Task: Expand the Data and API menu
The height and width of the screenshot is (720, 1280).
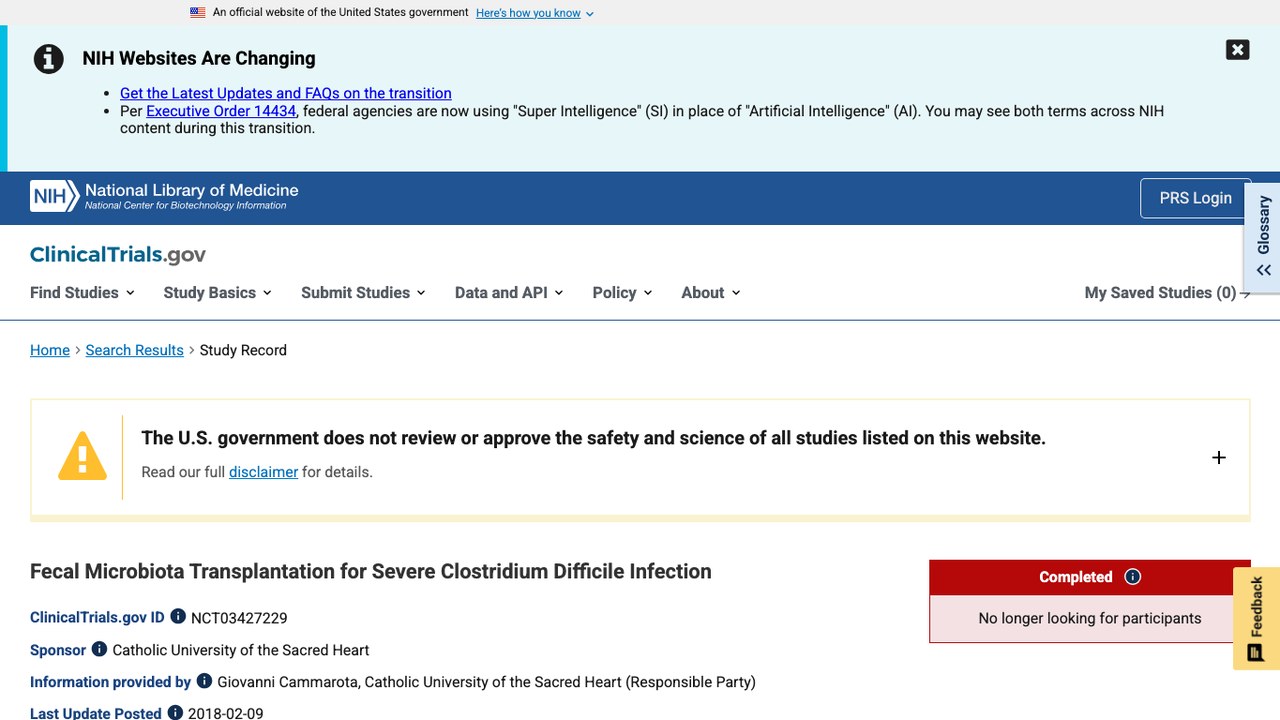Action: [x=509, y=293]
